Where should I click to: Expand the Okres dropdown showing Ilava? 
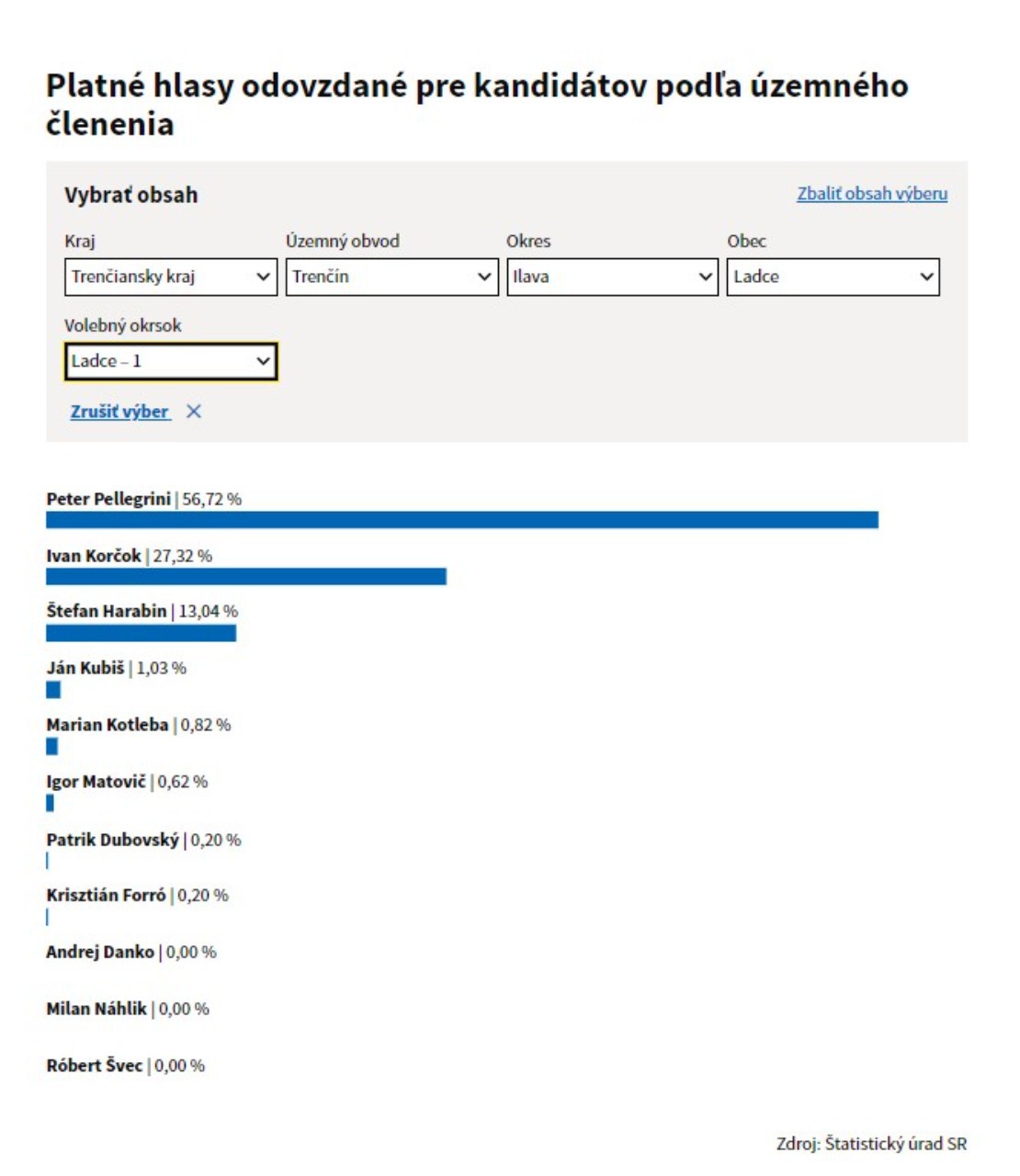[x=612, y=277]
